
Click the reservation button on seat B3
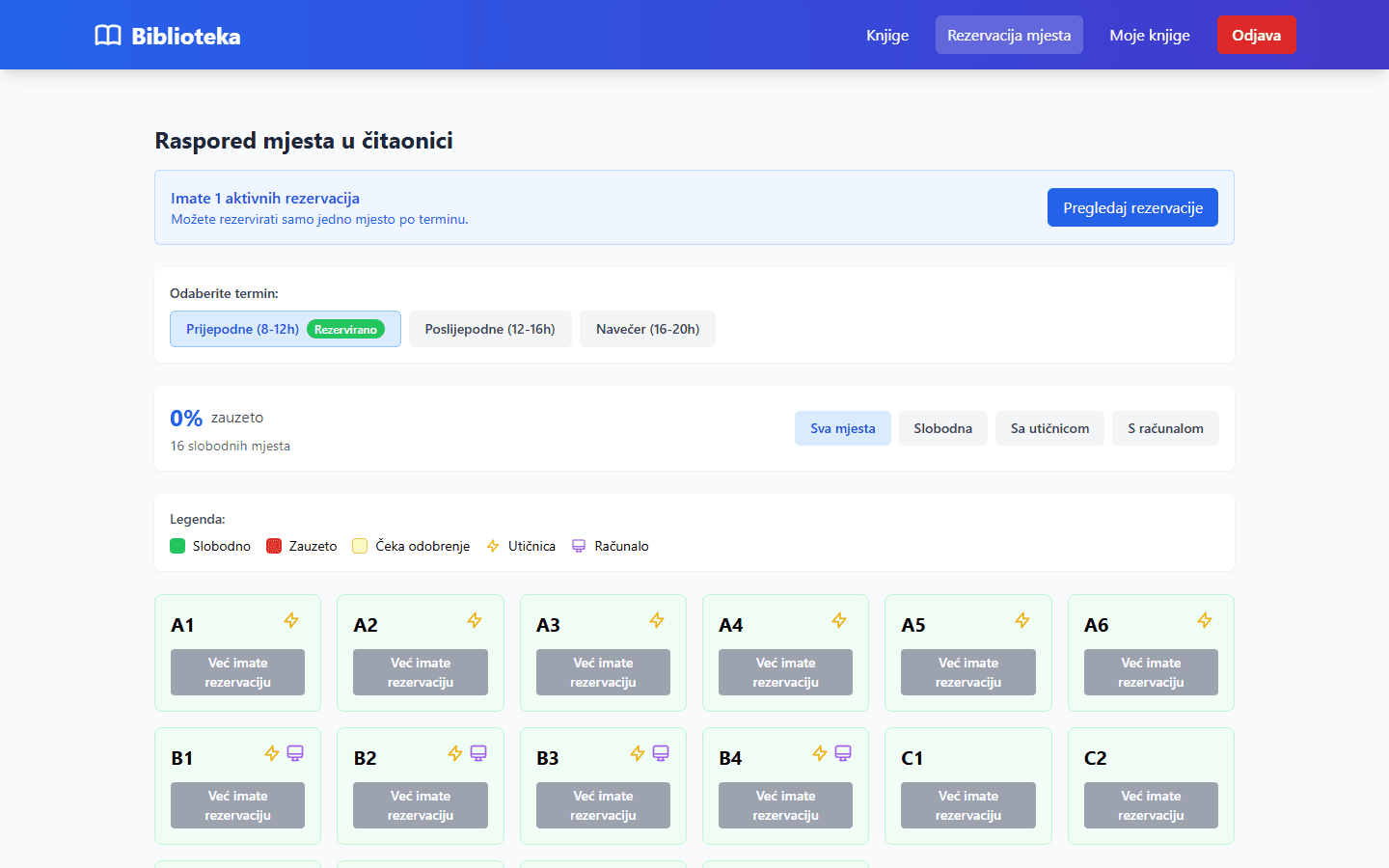603,805
